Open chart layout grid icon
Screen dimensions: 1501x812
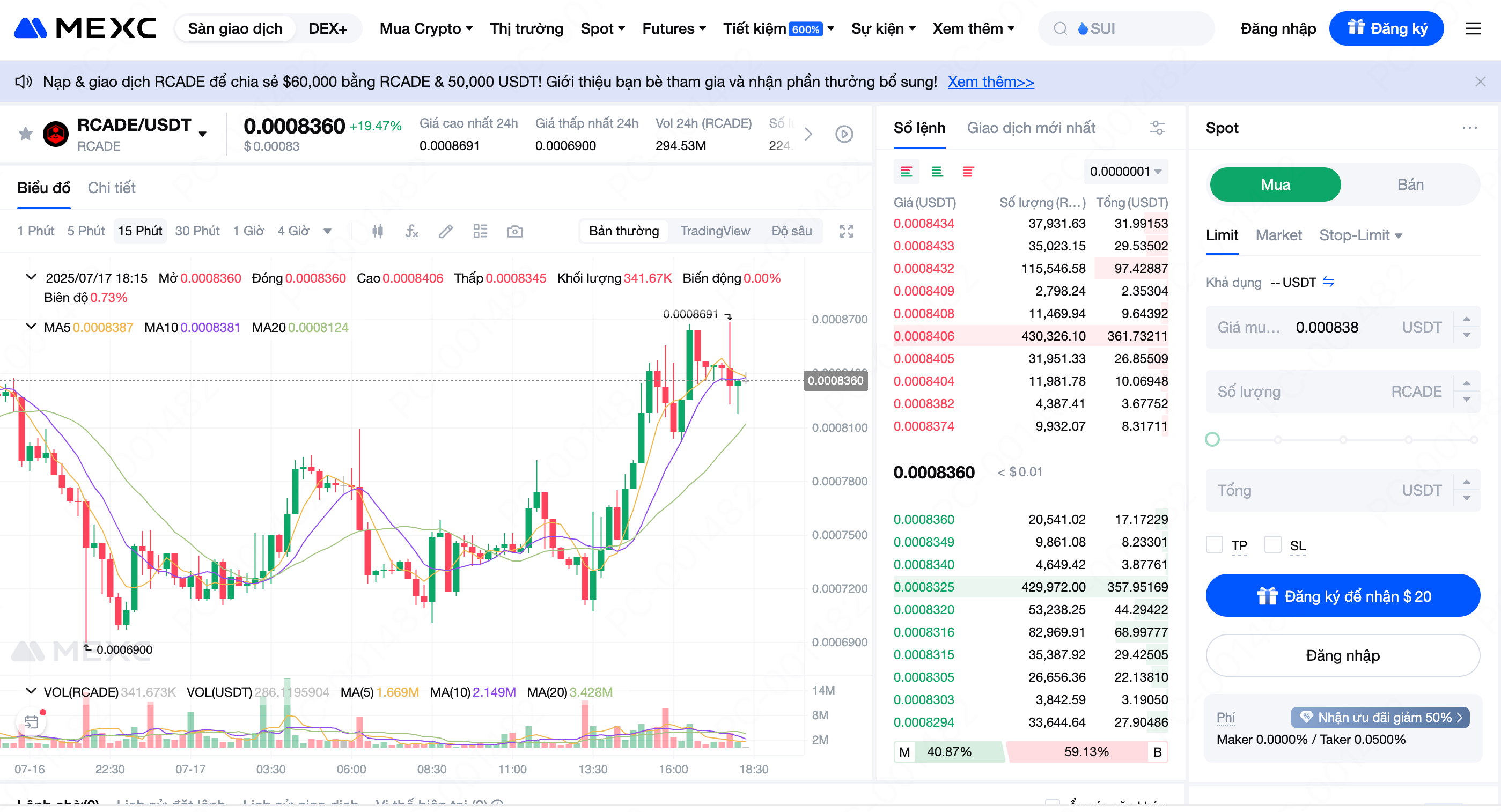coord(480,231)
